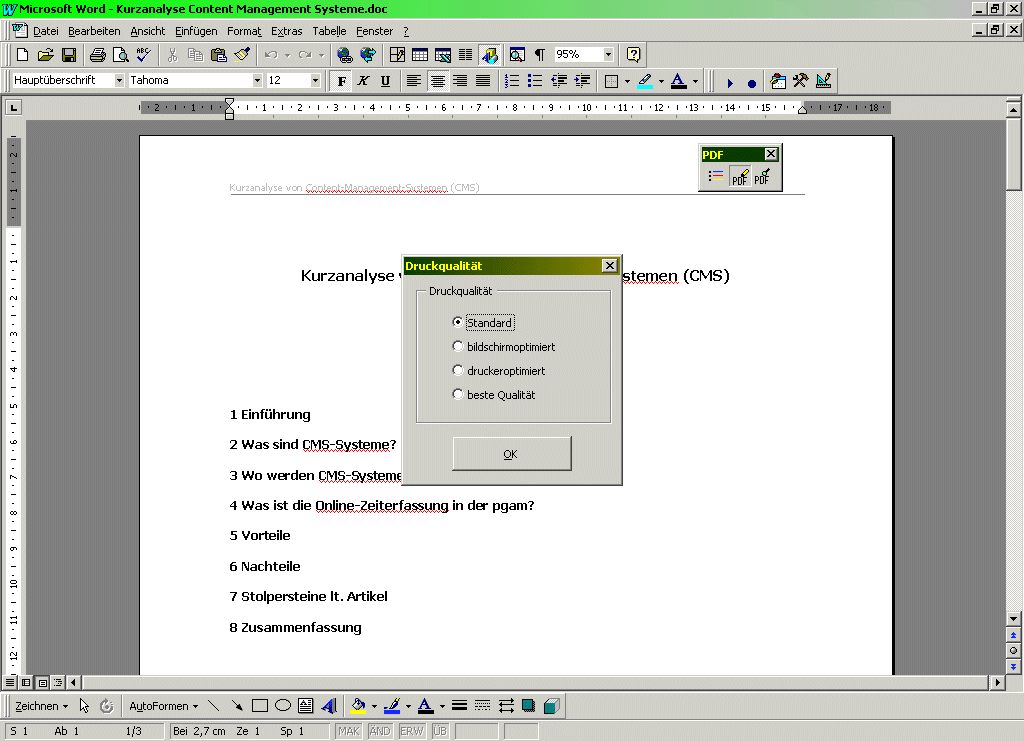Open the Columns layout icon

[466, 55]
